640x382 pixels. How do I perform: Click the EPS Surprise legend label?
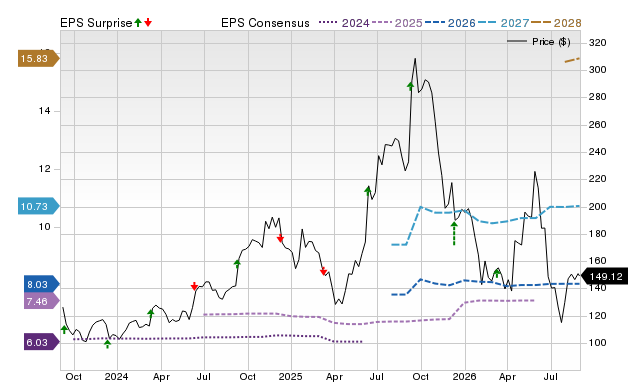coord(96,23)
